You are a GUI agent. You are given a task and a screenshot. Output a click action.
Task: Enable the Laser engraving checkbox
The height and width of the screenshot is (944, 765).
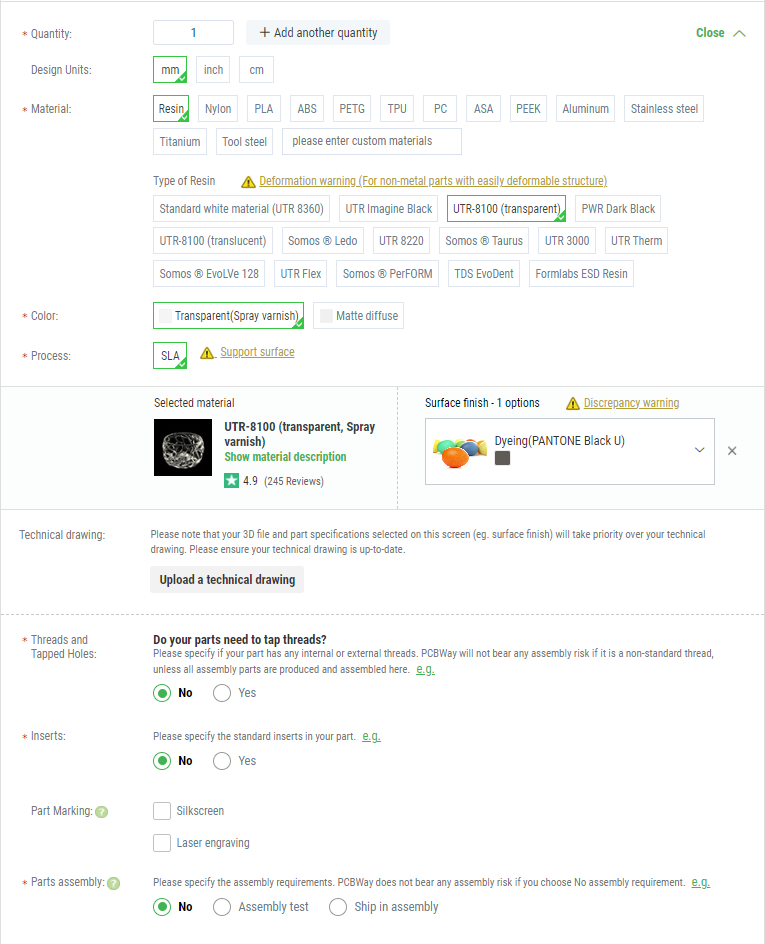(162, 843)
